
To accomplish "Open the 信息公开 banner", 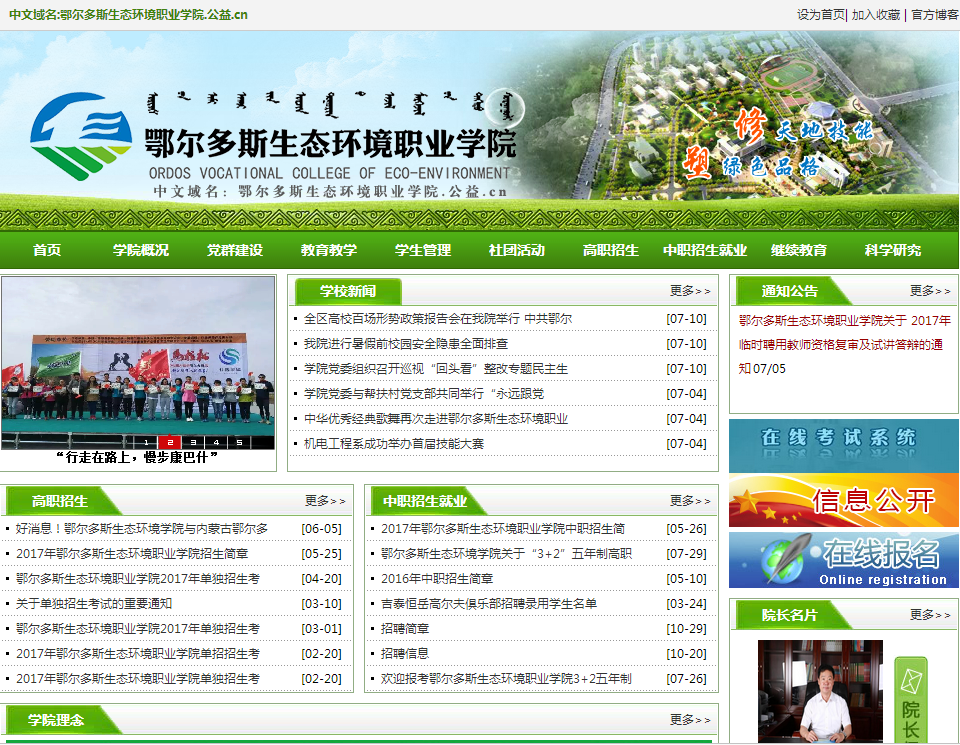I will [x=843, y=500].
